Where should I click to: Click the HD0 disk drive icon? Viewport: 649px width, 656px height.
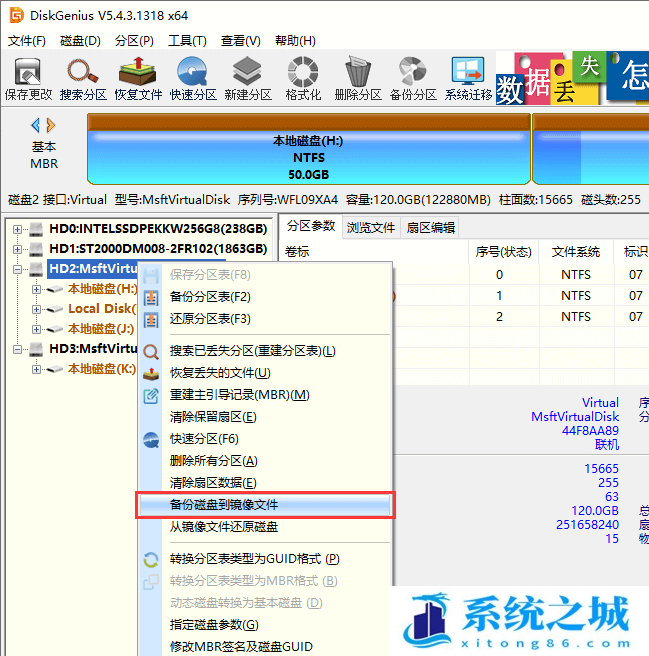tap(36, 229)
